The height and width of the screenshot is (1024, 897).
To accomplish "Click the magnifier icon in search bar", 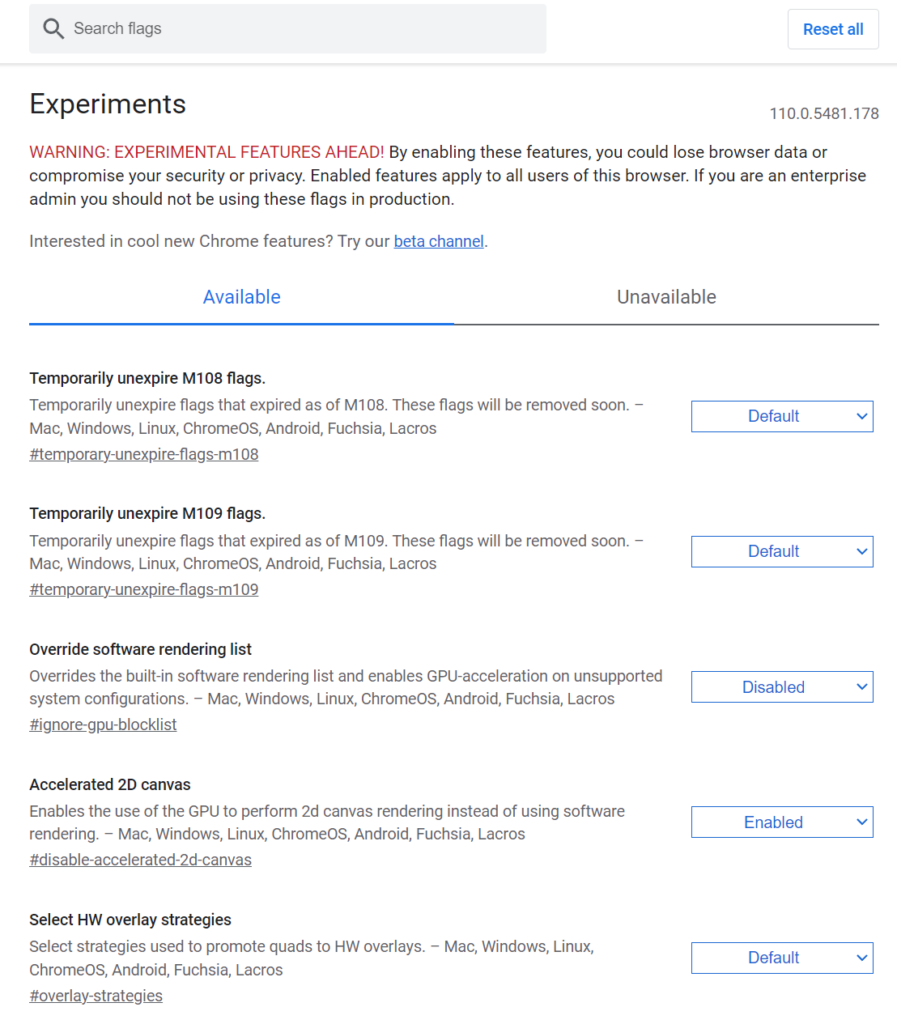I will [54, 29].
